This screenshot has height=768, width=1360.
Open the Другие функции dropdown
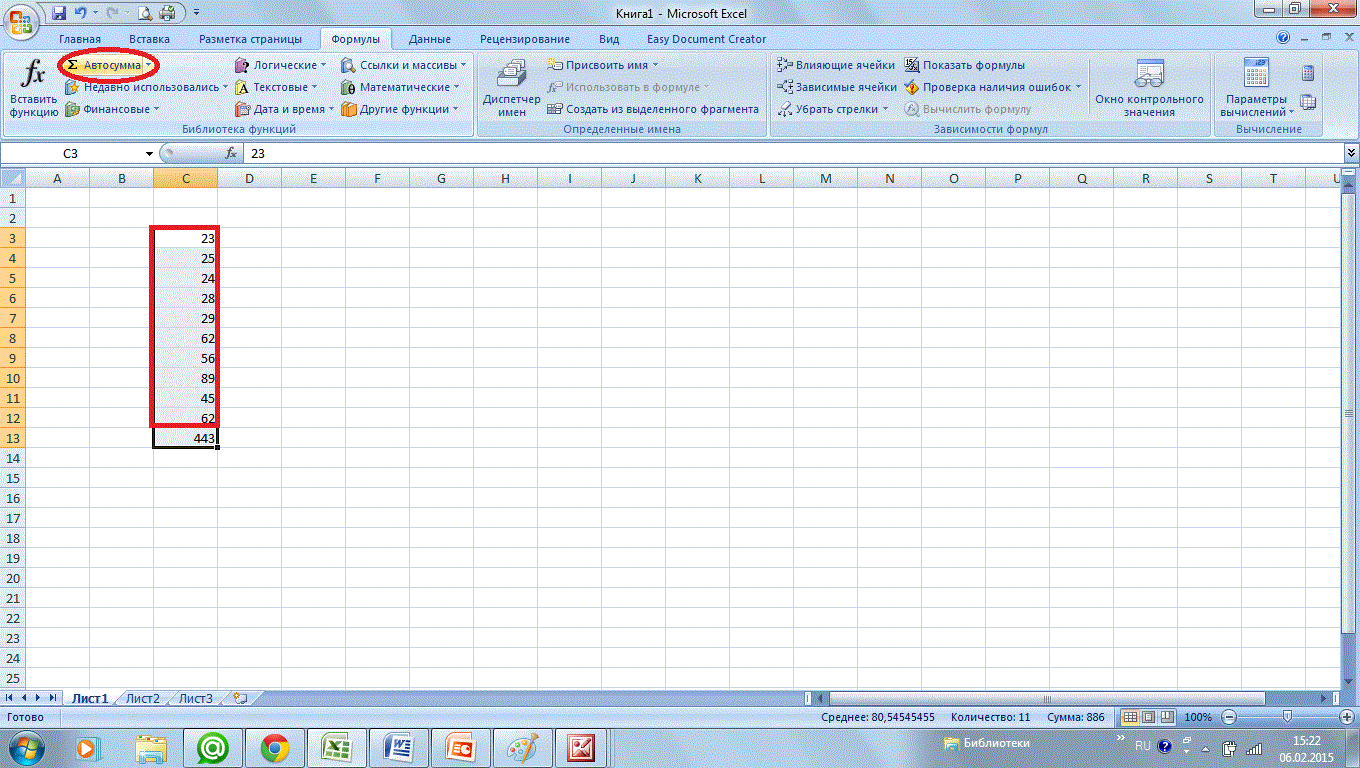(x=400, y=109)
